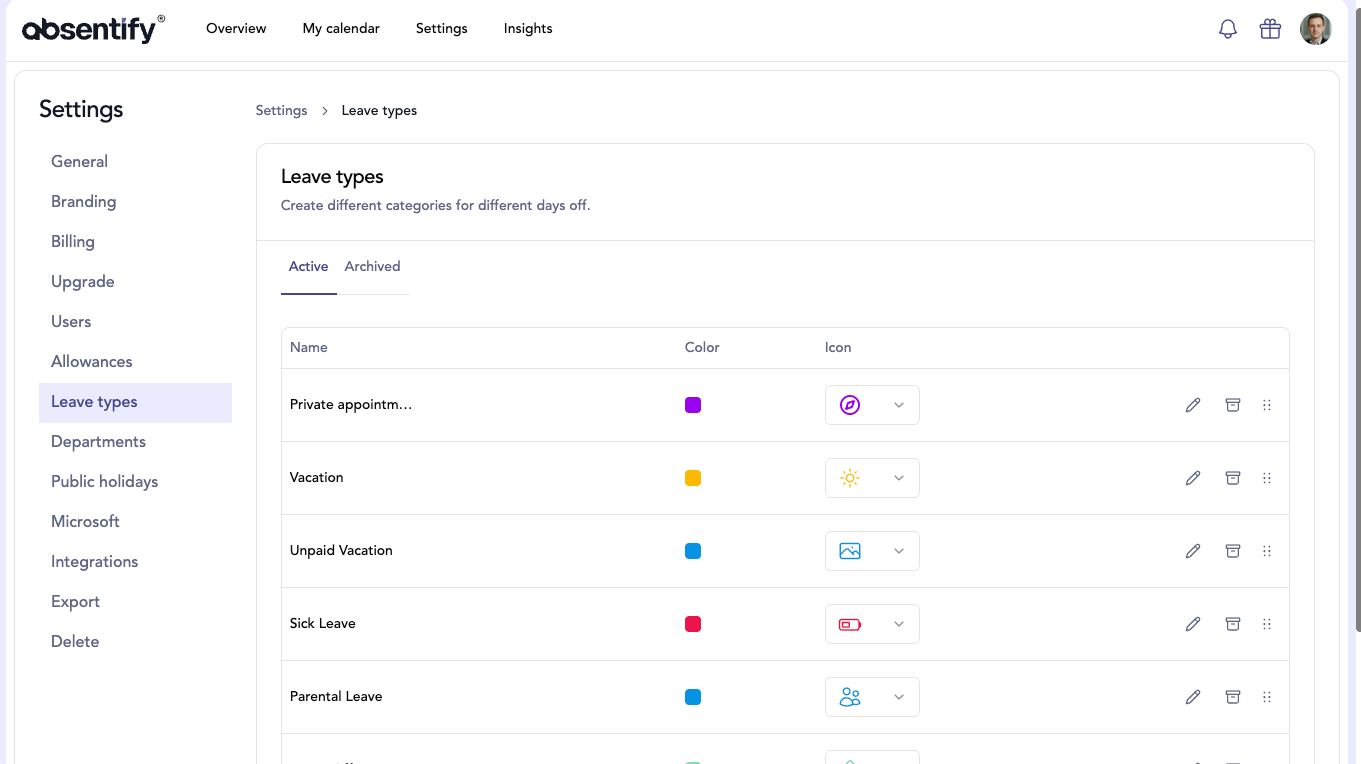Viewport: 1361px width, 764px height.
Task: Grab the Unpaid Vacation row reorder handle
Action: click(x=1267, y=551)
